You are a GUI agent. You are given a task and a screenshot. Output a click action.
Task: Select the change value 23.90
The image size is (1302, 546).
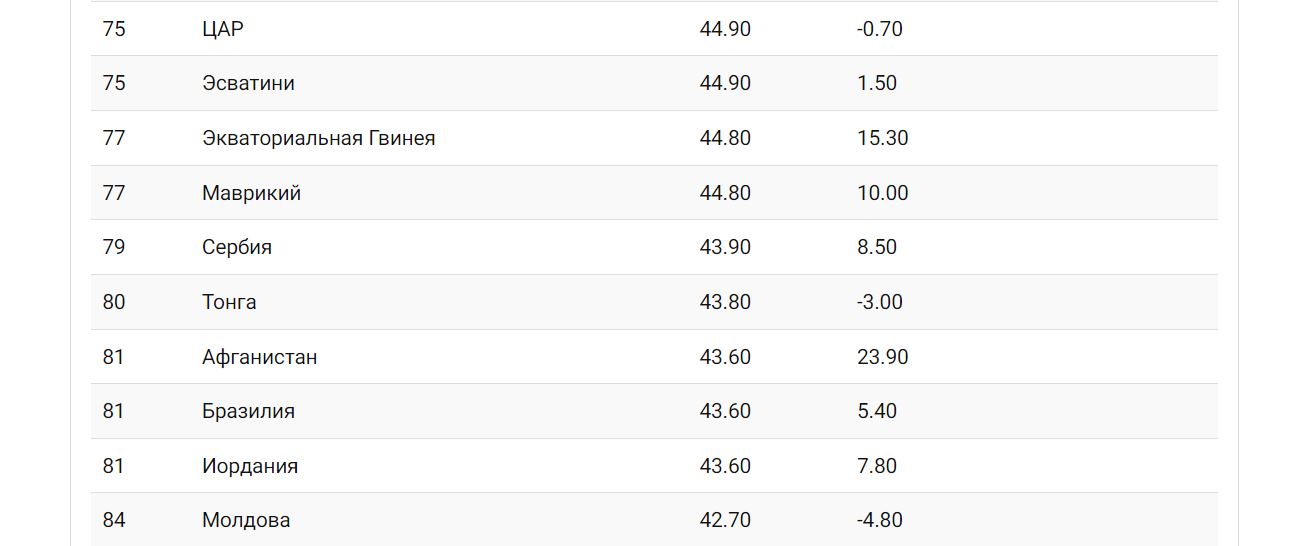coord(882,357)
